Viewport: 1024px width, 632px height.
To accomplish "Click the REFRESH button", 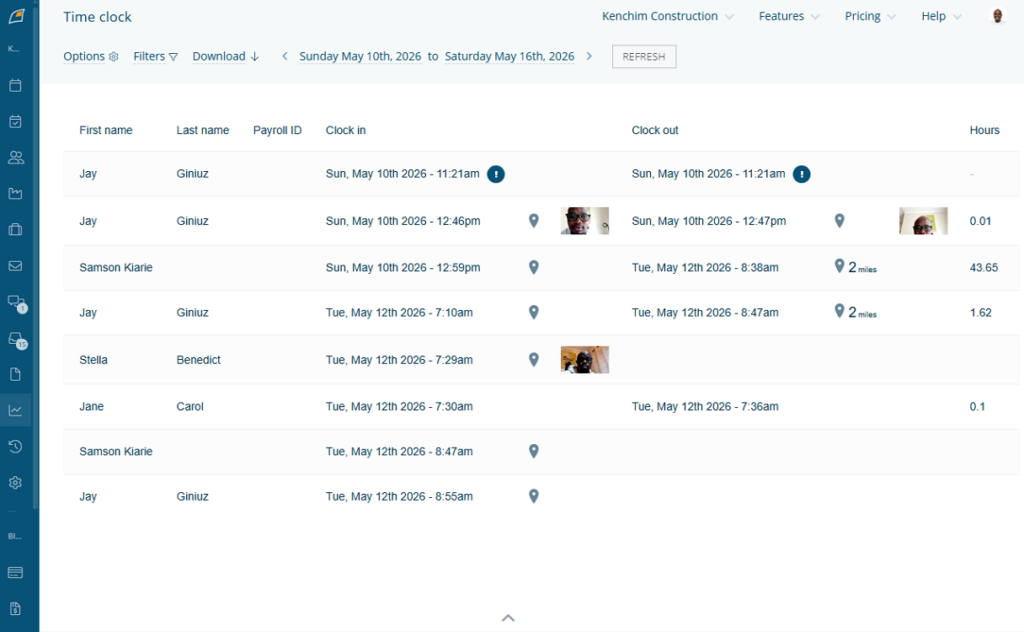I will coord(644,56).
